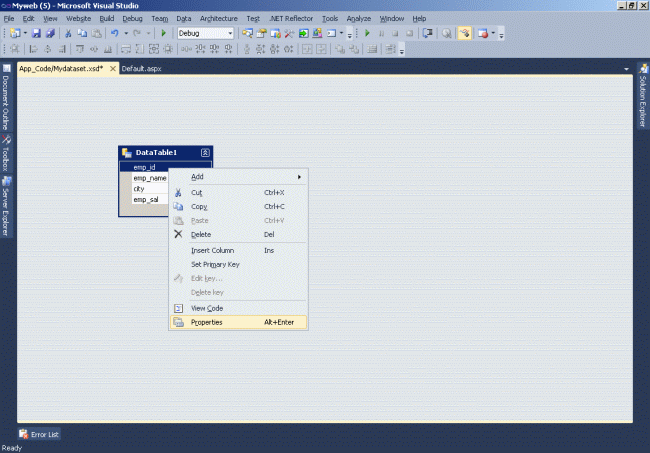This screenshot has width=650, height=453.
Task: Open the Server Explorer side panel
Action: click(x=6, y=206)
